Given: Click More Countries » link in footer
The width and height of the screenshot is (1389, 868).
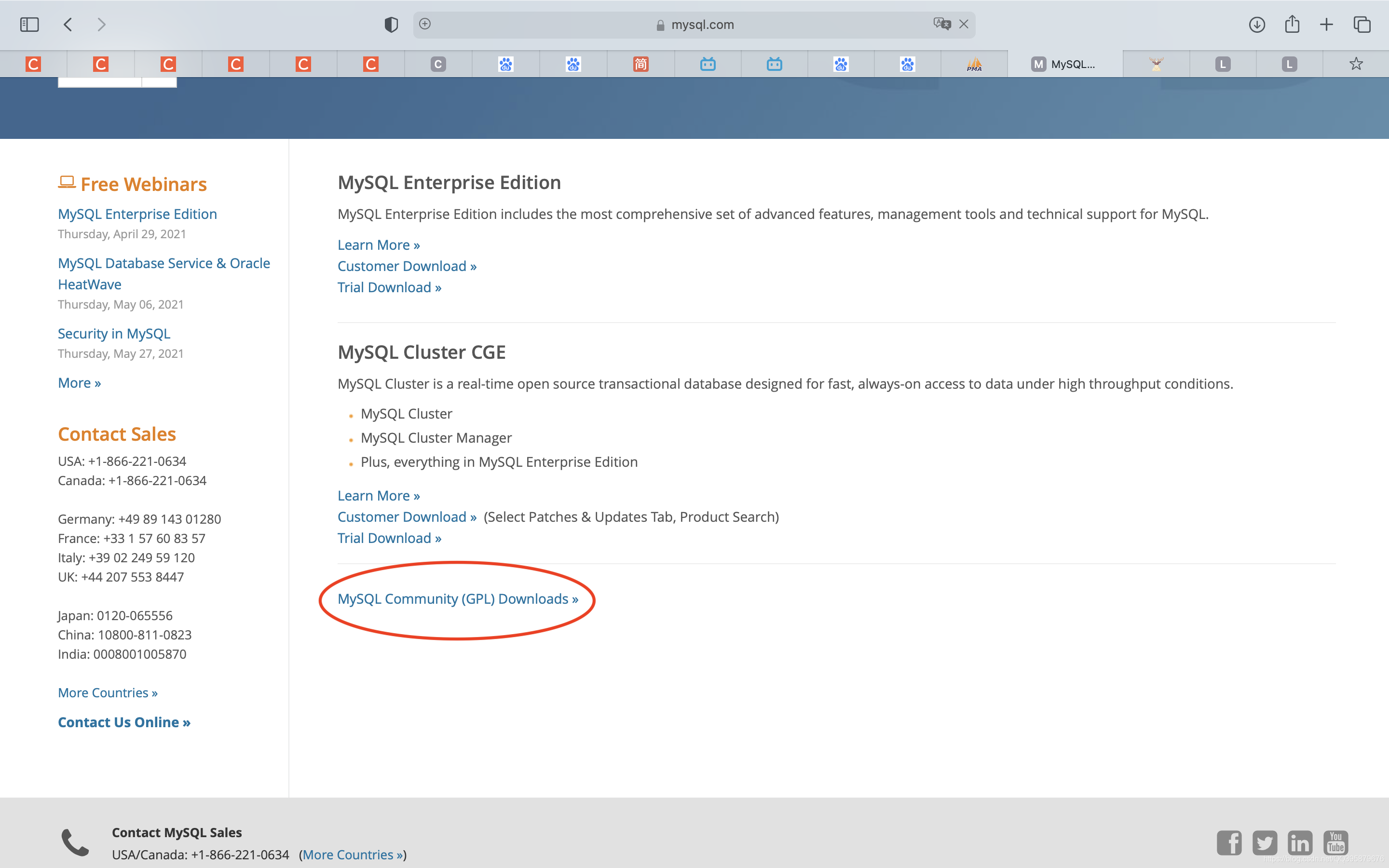Looking at the screenshot, I should point(353,855).
